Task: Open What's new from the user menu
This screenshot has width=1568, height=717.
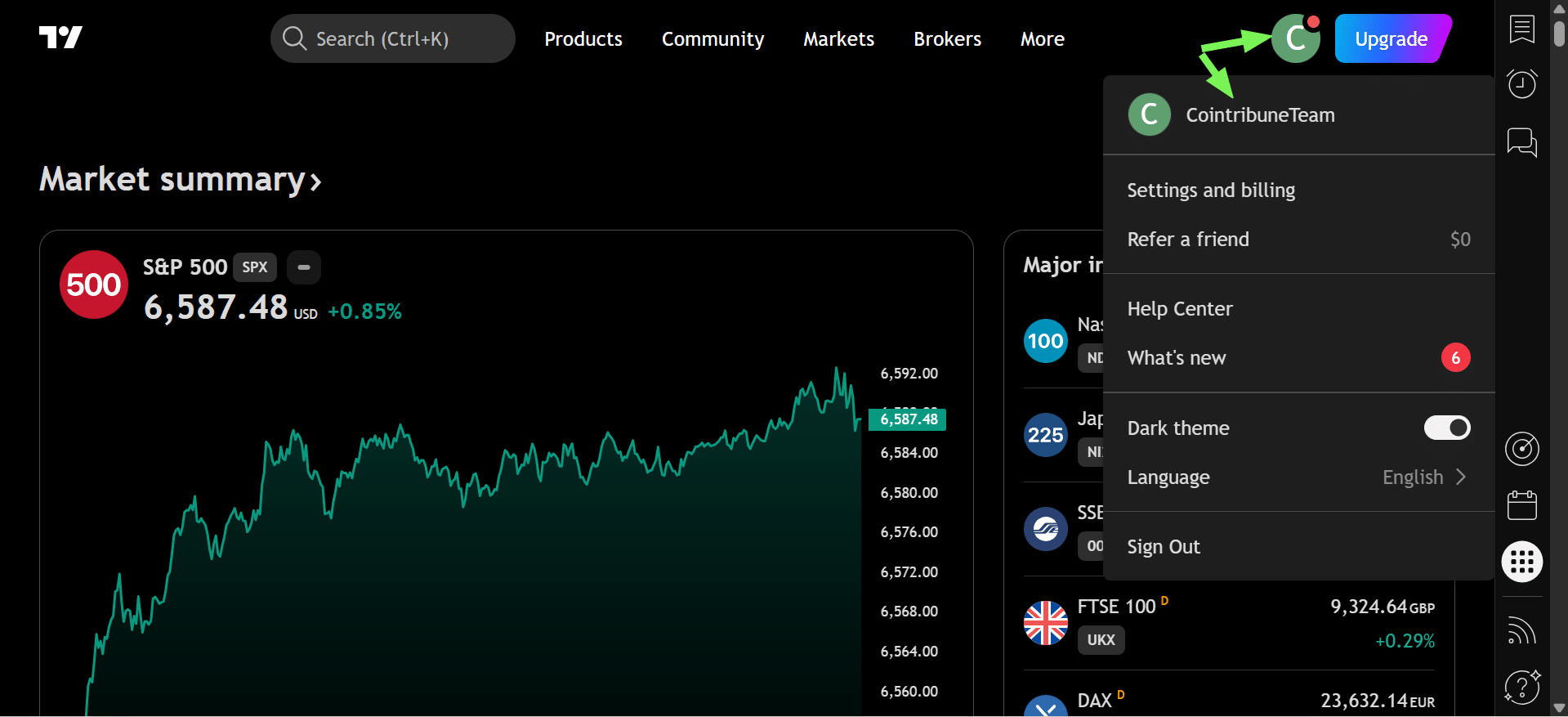Action: [x=1177, y=358]
